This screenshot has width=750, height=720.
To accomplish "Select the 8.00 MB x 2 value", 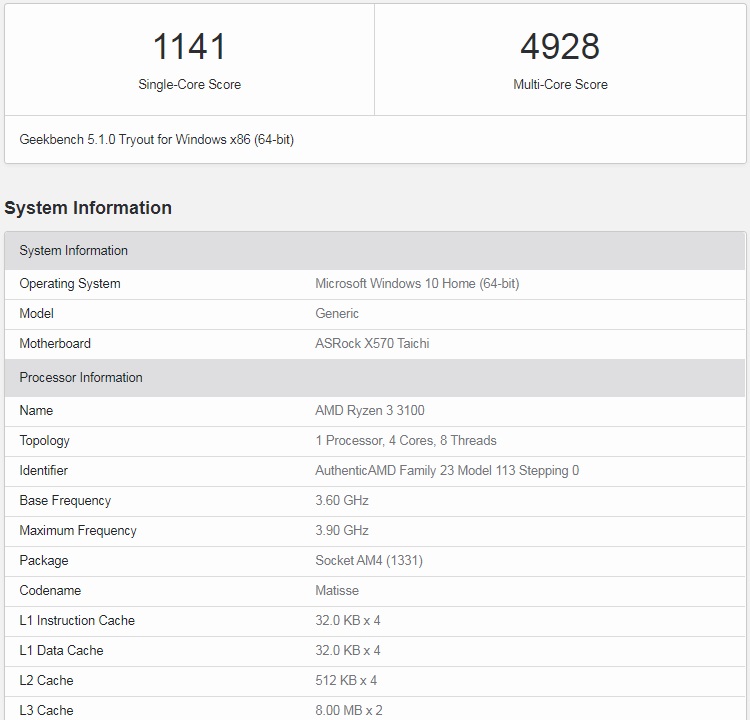I will [x=349, y=710].
